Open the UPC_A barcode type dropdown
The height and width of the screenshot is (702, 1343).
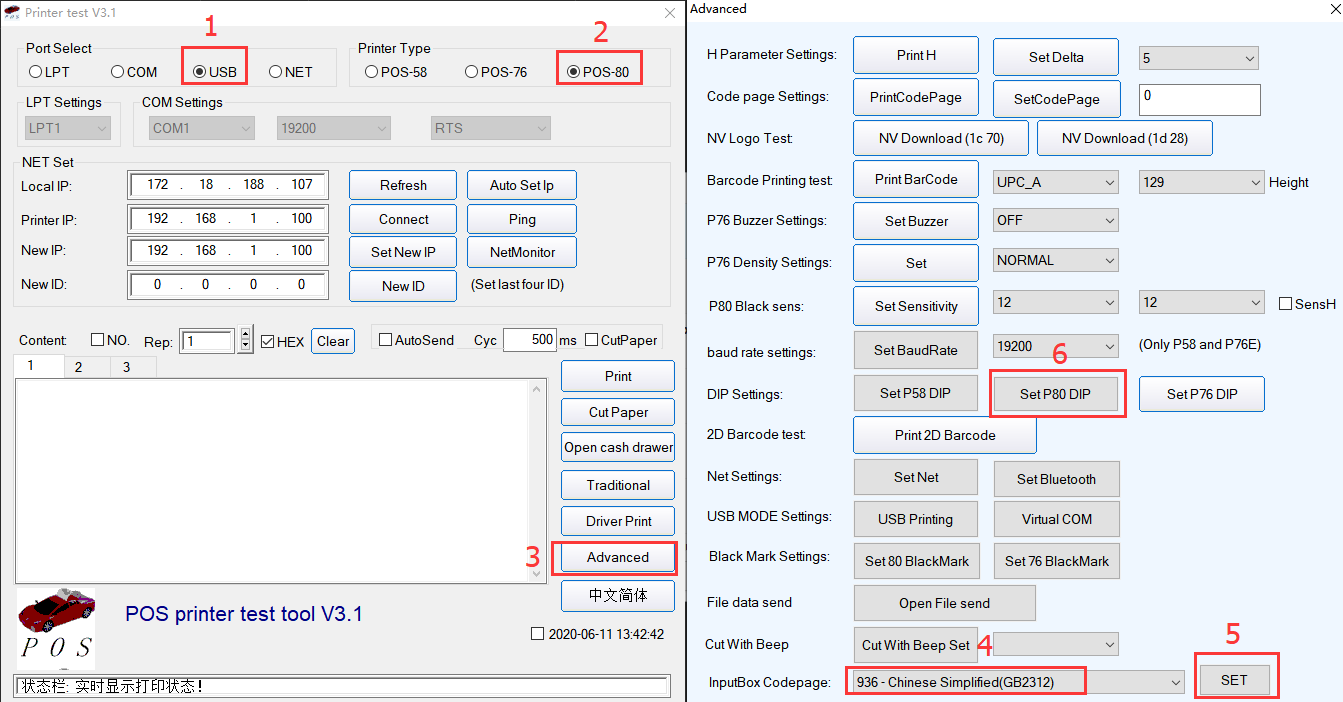[1055, 182]
